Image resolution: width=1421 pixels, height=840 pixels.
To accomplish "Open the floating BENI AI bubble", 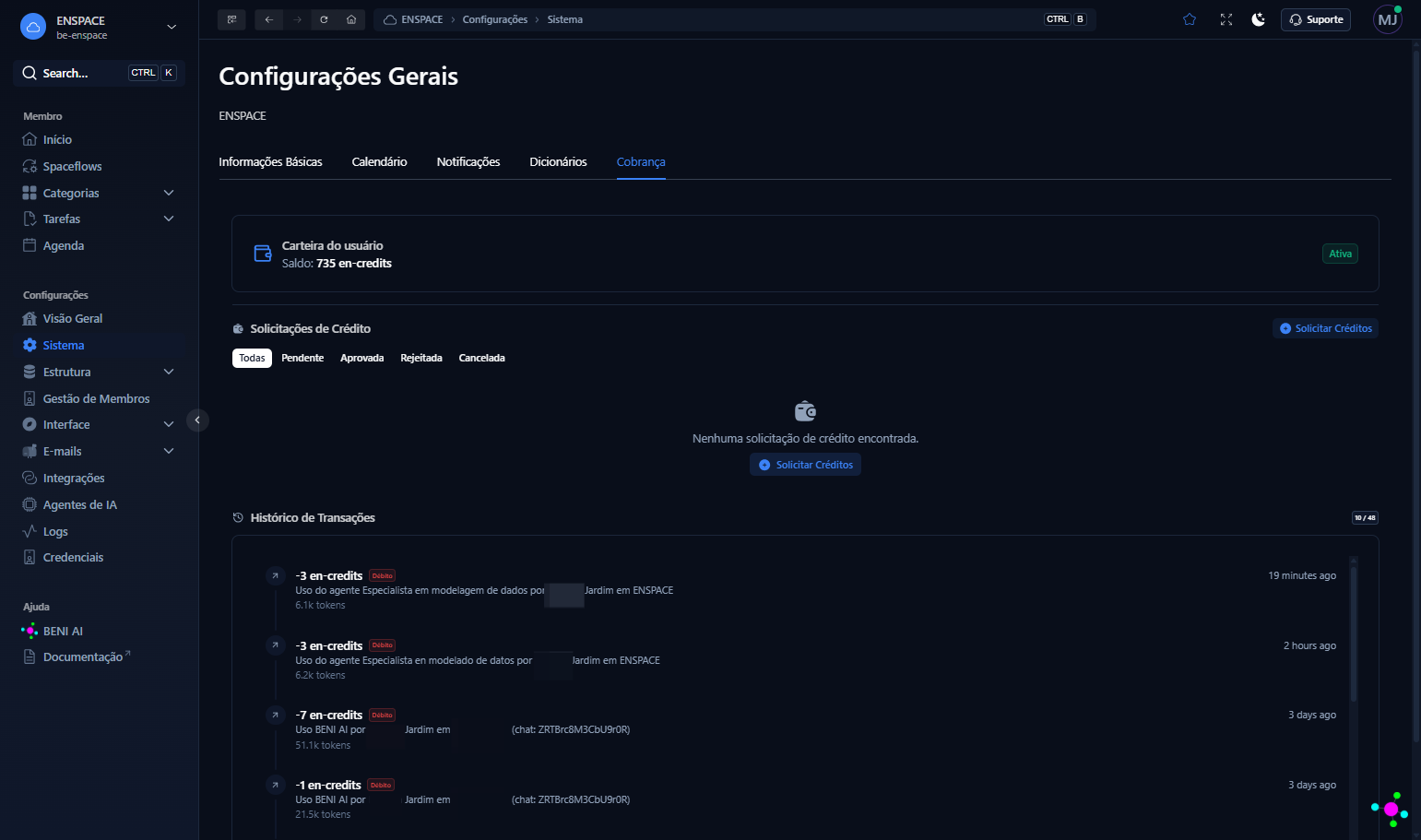I will pyautogui.click(x=1391, y=809).
